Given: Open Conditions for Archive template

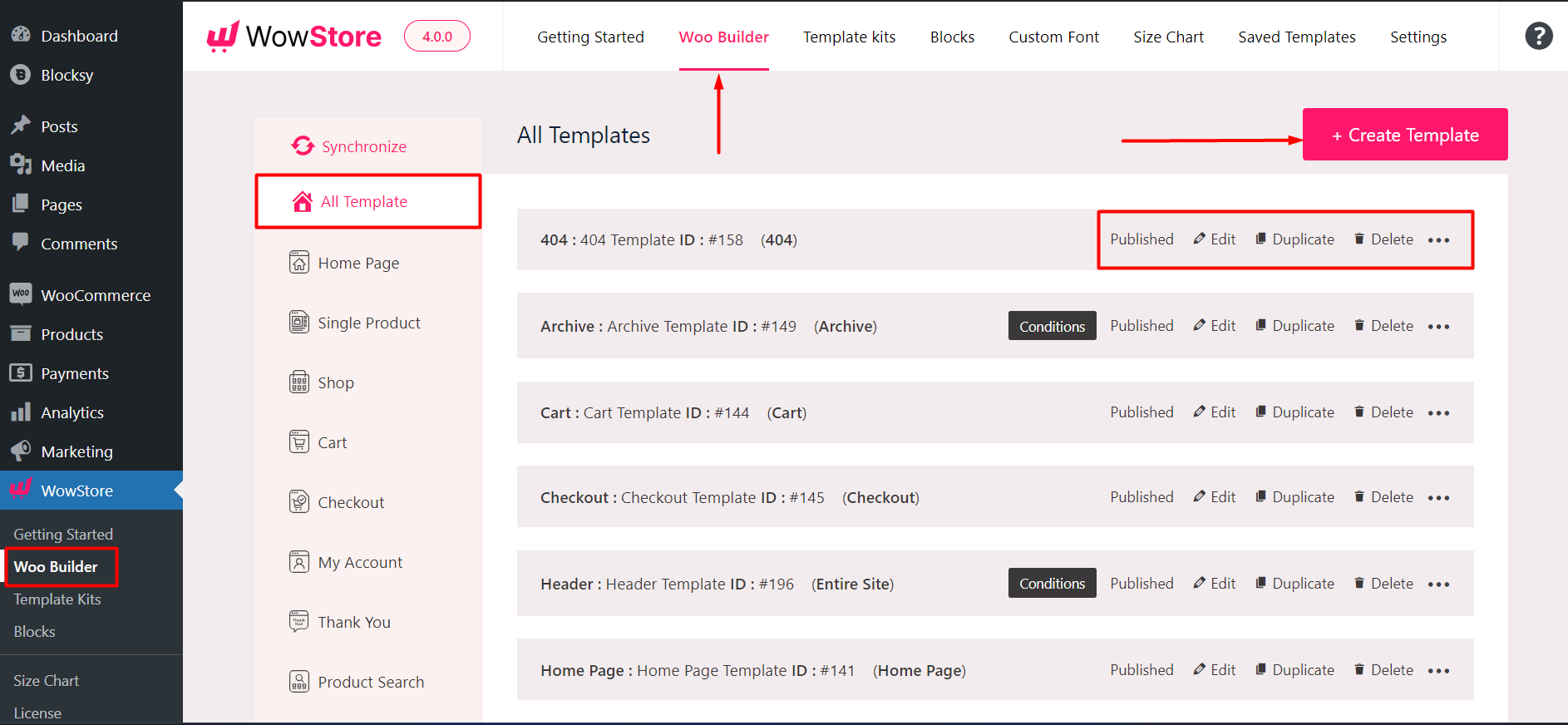Looking at the screenshot, I should tap(1052, 326).
